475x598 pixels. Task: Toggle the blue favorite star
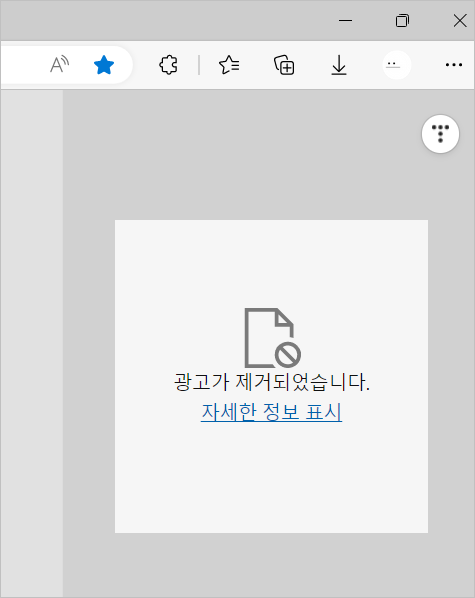click(x=104, y=65)
